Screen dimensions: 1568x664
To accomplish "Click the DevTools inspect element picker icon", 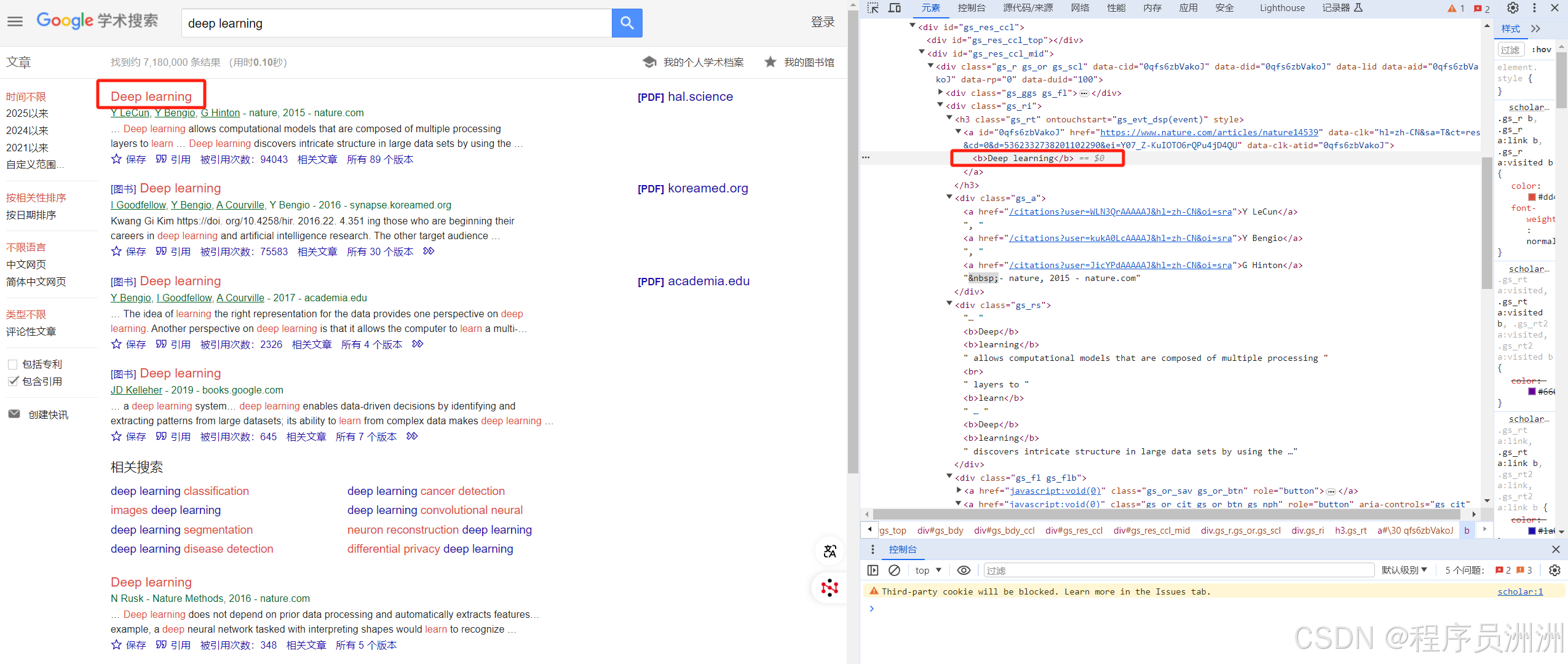I will point(873,8).
